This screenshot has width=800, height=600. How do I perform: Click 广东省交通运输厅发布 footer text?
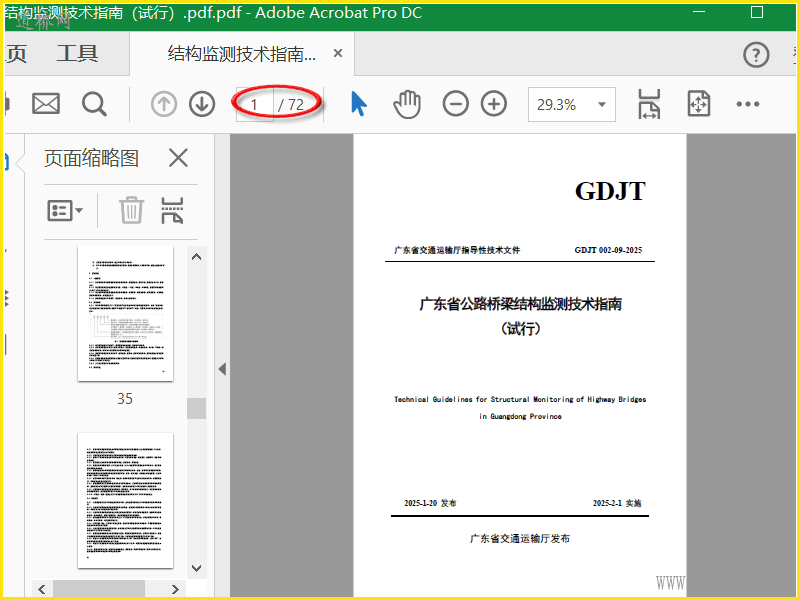pyautogui.click(x=520, y=538)
